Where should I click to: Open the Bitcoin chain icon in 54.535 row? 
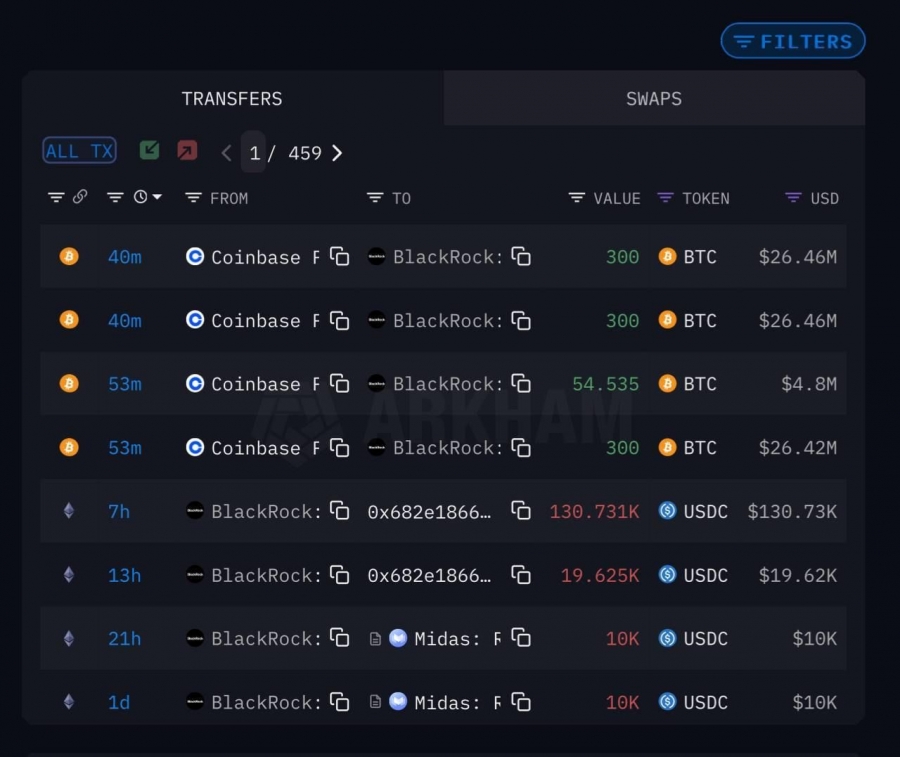coord(69,383)
